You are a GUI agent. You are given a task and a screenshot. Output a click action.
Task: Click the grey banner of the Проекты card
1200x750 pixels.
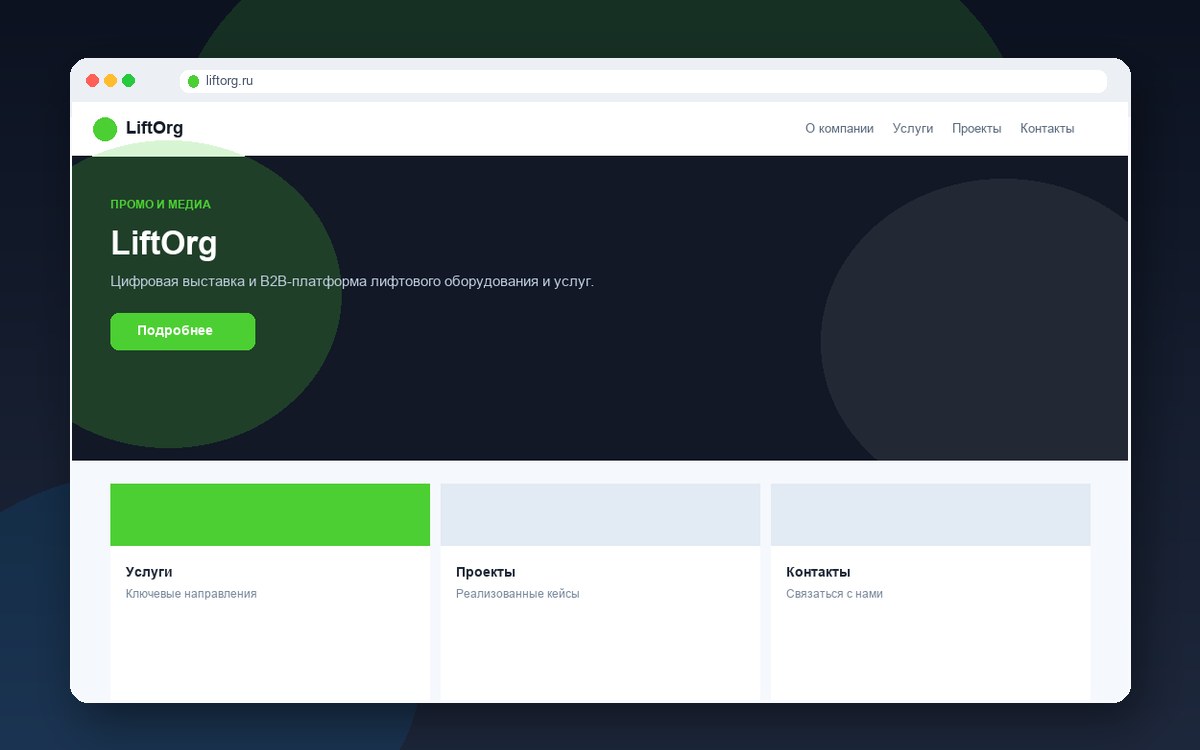[600, 515]
